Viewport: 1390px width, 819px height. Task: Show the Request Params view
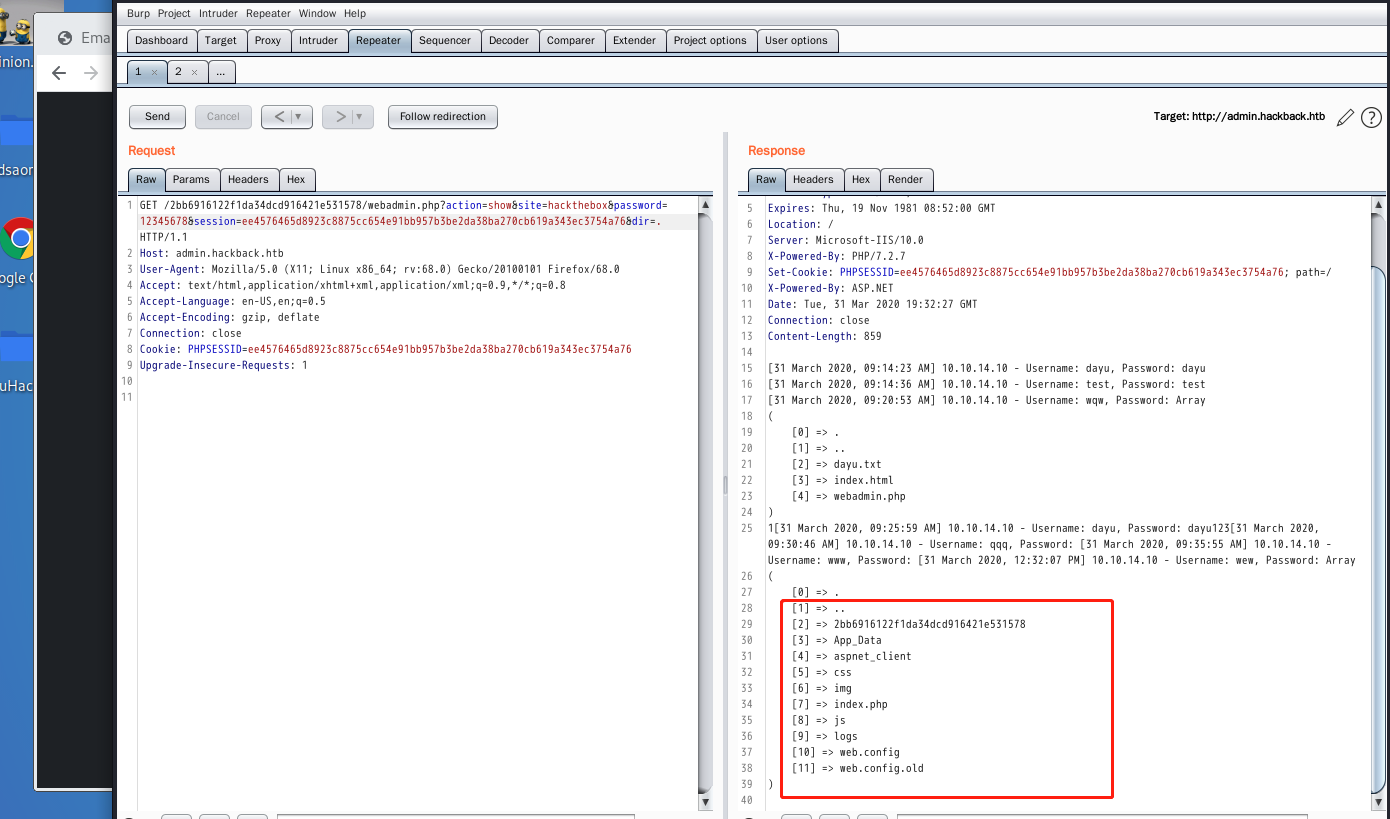pos(191,179)
